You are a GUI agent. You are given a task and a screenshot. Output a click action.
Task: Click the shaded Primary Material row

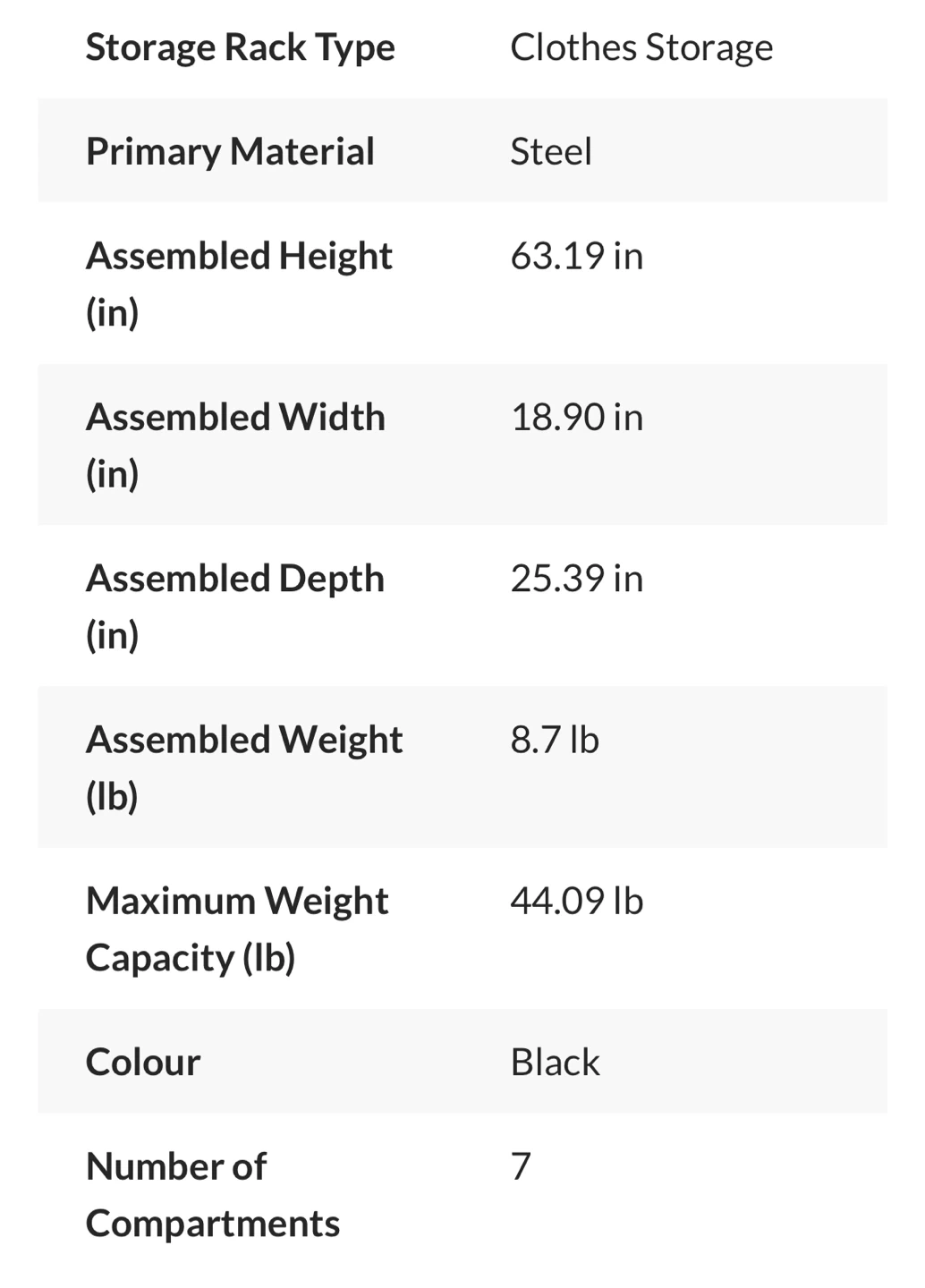click(462, 150)
